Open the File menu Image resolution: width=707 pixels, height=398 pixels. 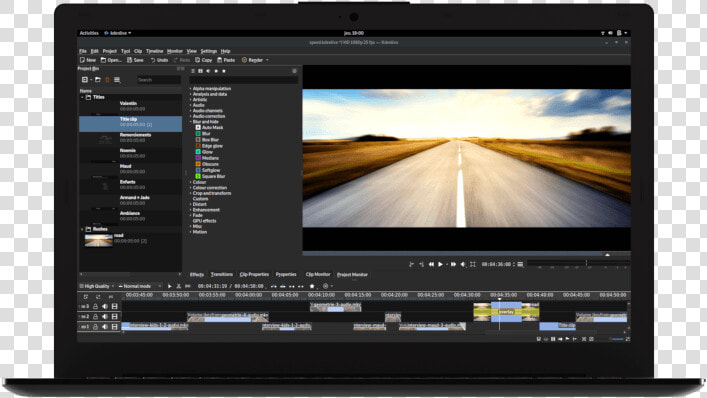tap(83, 51)
